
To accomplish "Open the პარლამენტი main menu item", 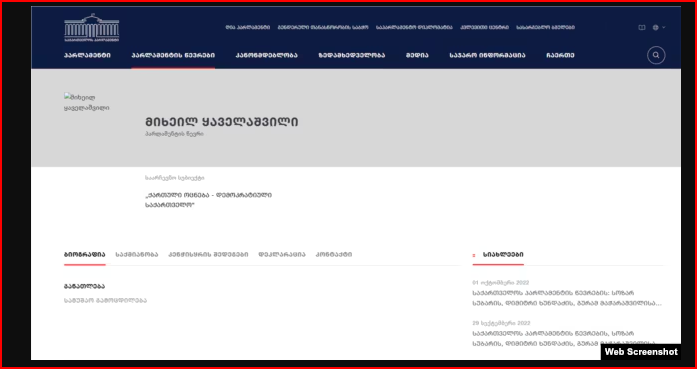I will pos(87,56).
